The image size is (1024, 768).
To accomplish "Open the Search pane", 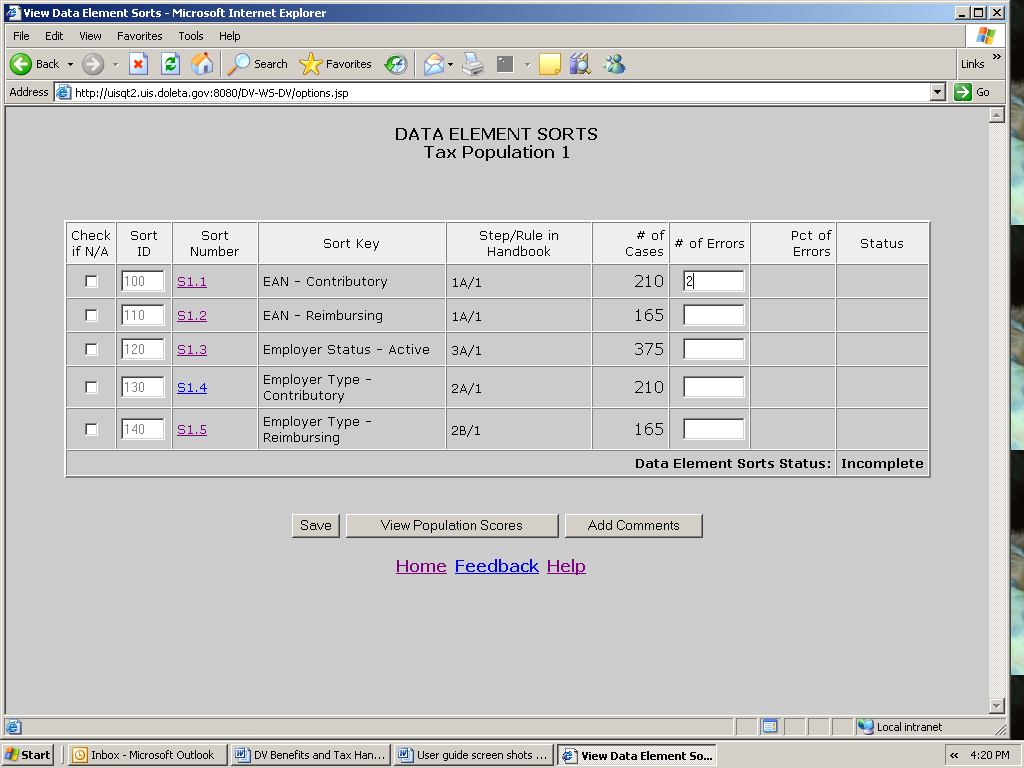I will pyautogui.click(x=258, y=64).
